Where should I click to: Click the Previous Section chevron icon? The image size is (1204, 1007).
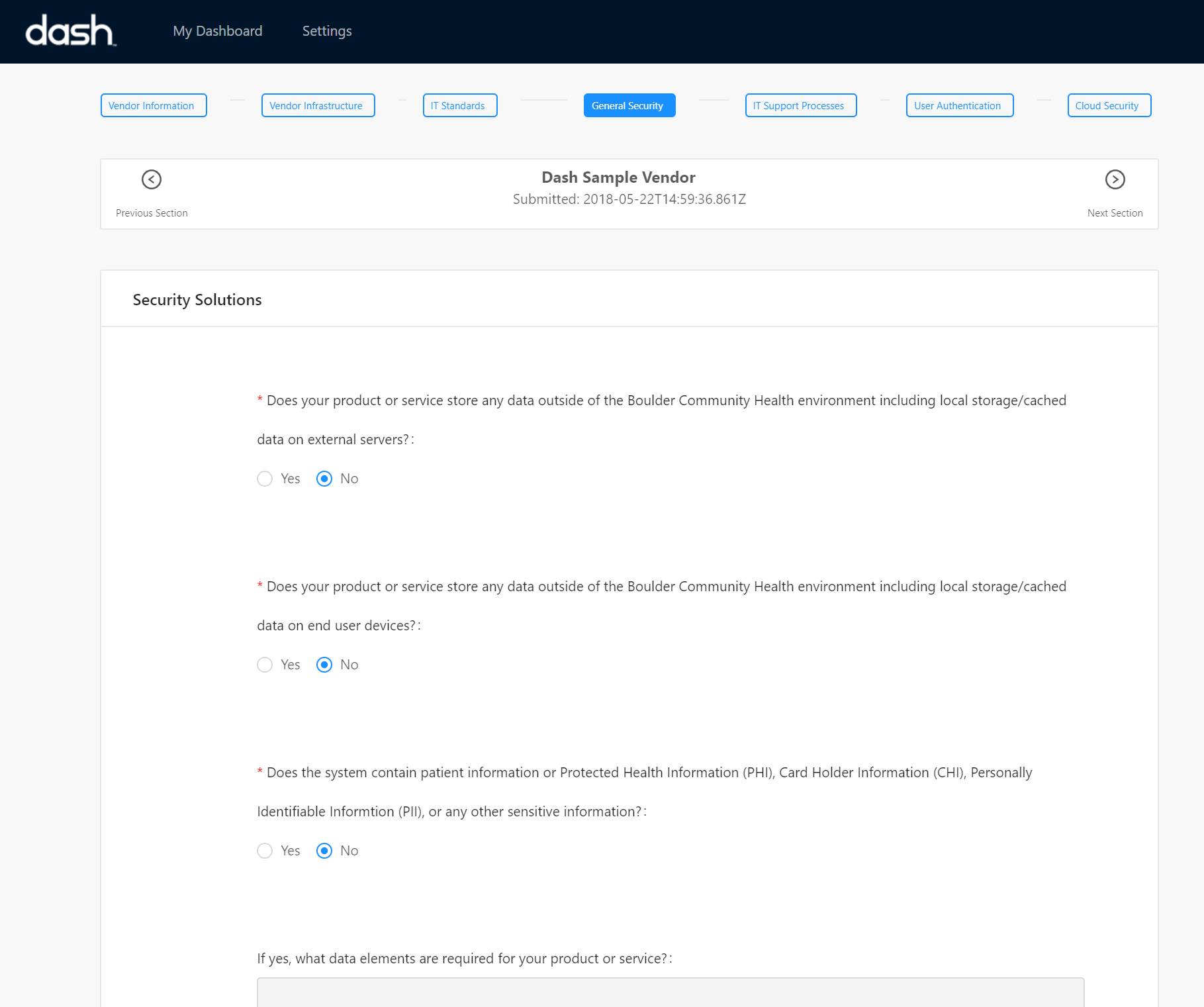[x=151, y=179]
